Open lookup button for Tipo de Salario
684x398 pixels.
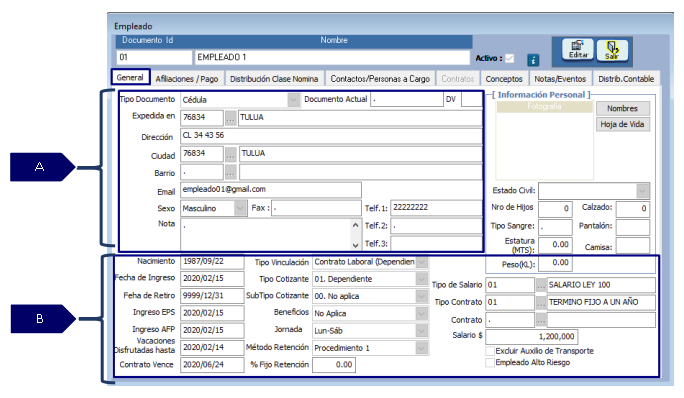540,285
